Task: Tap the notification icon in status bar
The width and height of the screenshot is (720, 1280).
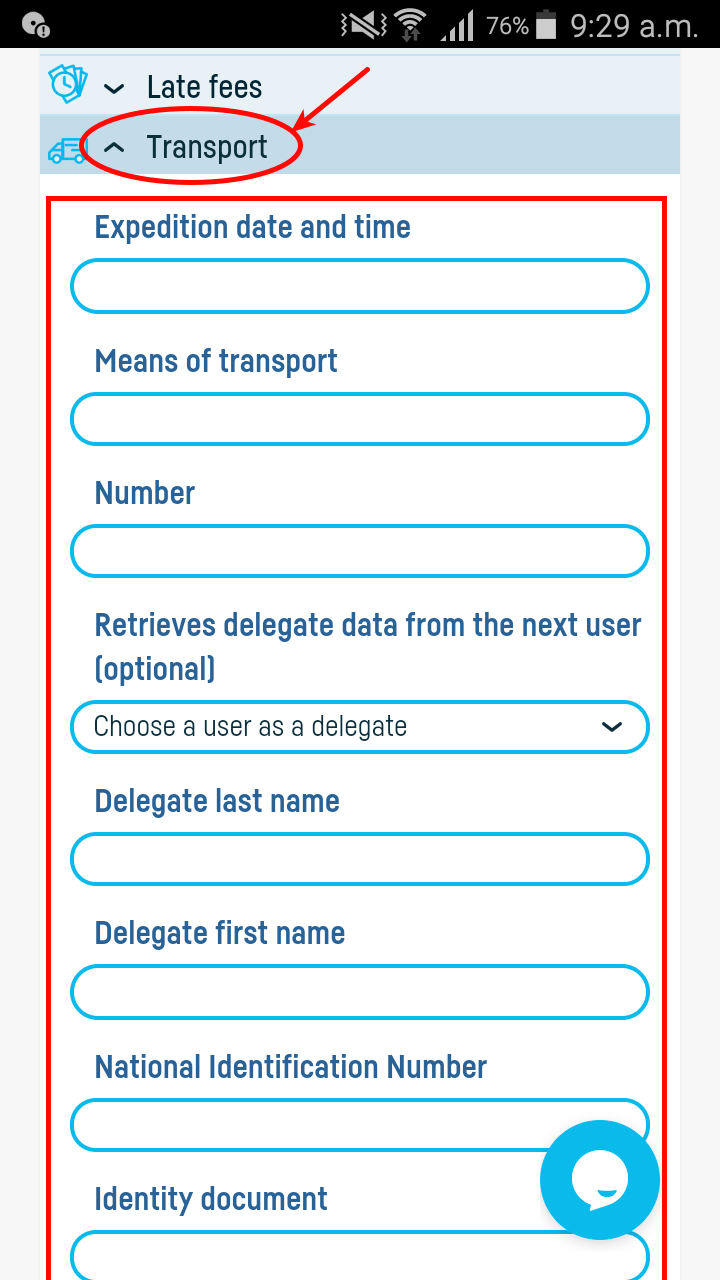Action: 35,25
